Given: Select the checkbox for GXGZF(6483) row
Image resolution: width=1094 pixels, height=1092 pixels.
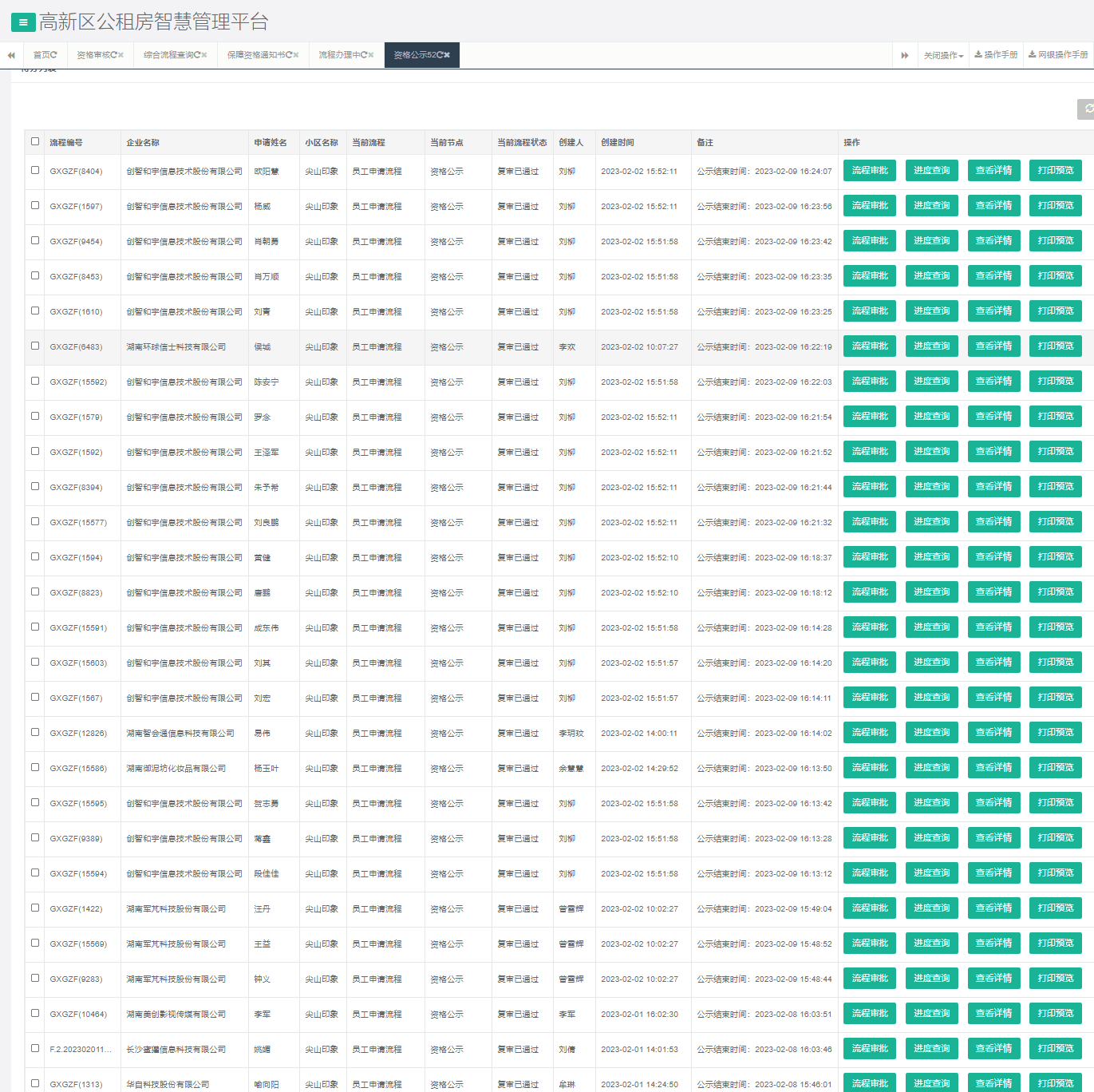Looking at the screenshot, I should point(35,346).
